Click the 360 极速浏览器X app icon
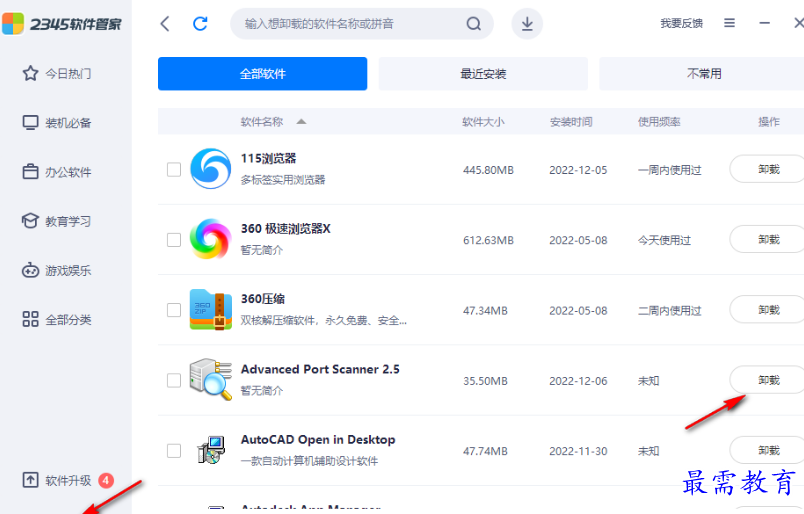Image resolution: width=804 pixels, height=514 pixels. pos(210,239)
